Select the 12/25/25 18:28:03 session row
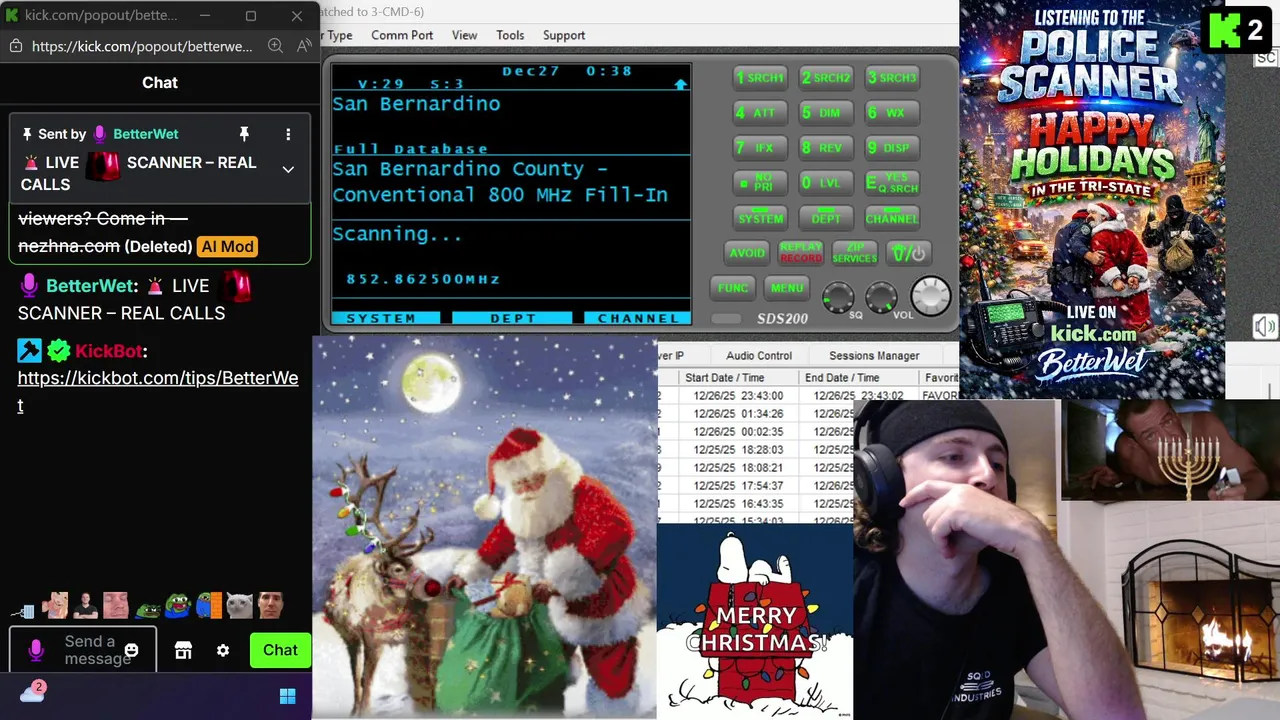This screenshot has height=720, width=1280. (x=756, y=450)
